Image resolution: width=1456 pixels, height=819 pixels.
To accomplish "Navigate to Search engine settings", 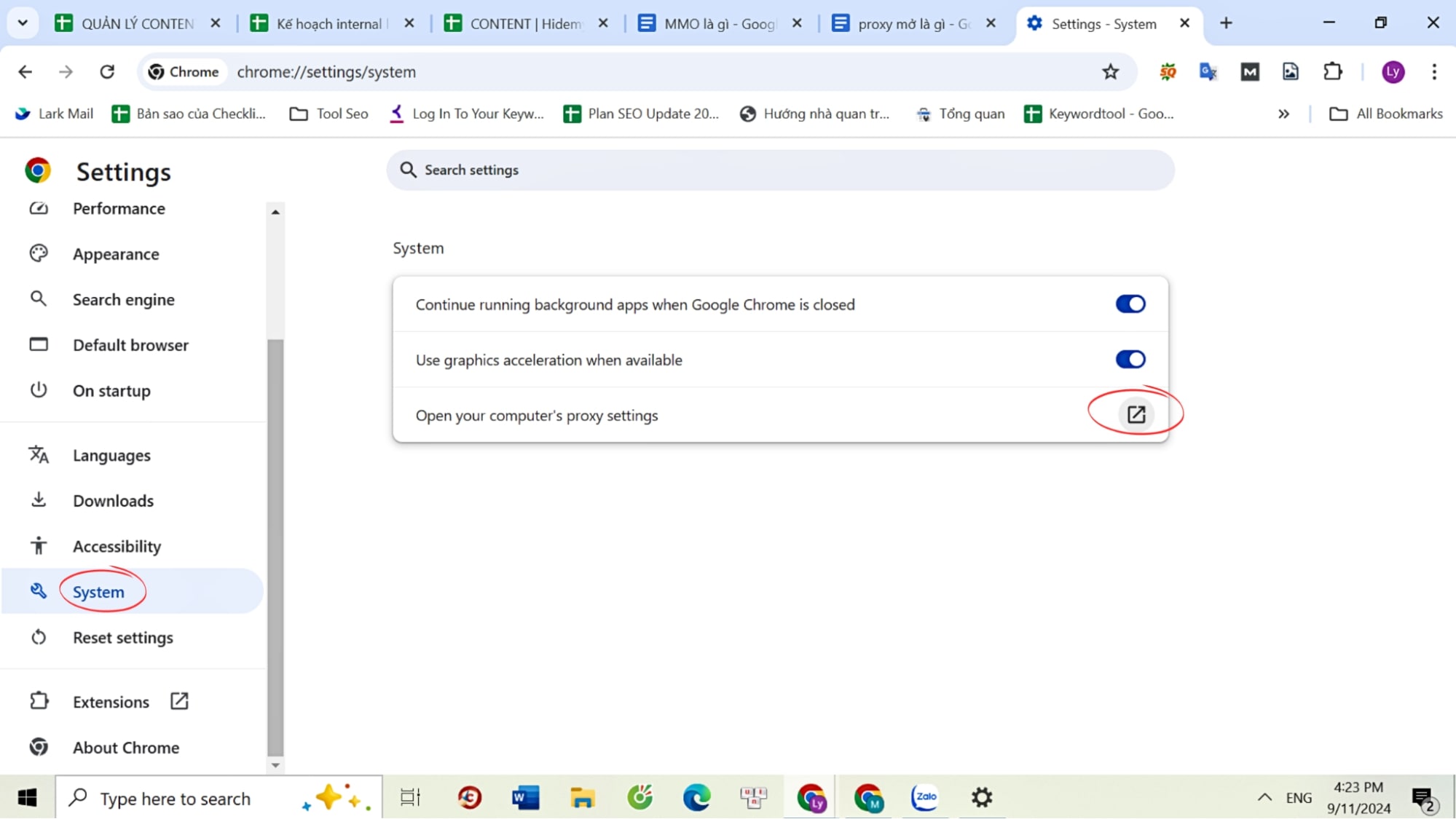I will [123, 299].
